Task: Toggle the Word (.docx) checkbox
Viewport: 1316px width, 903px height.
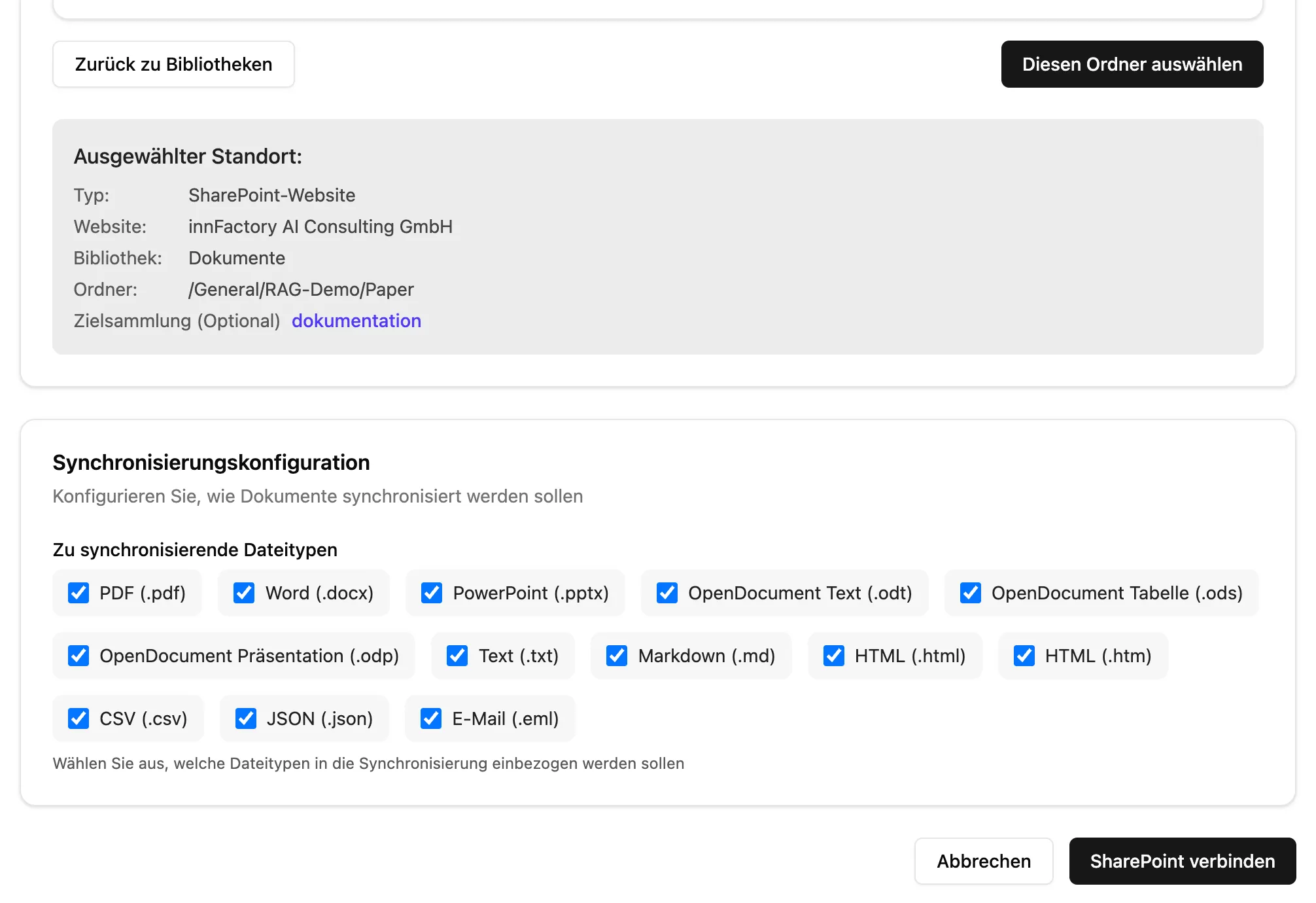Action: click(244, 593)
